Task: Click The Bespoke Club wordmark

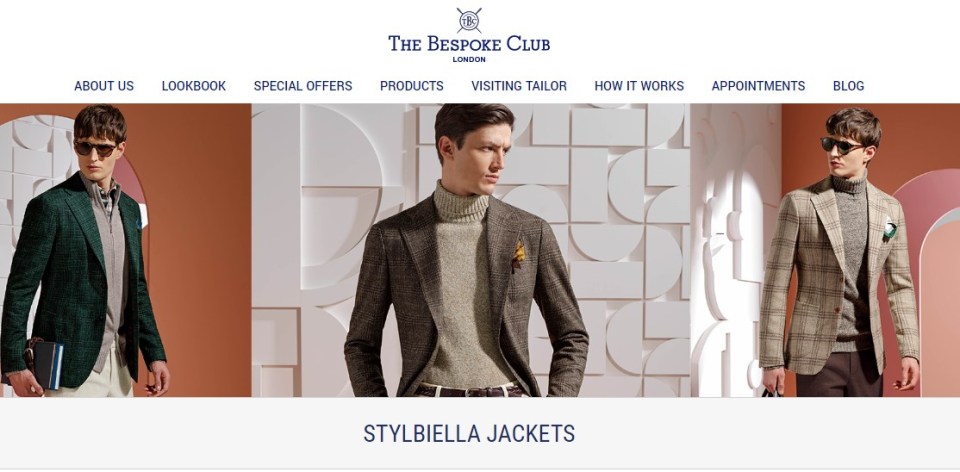Action: pyautogui.click(x=469, y=44)
